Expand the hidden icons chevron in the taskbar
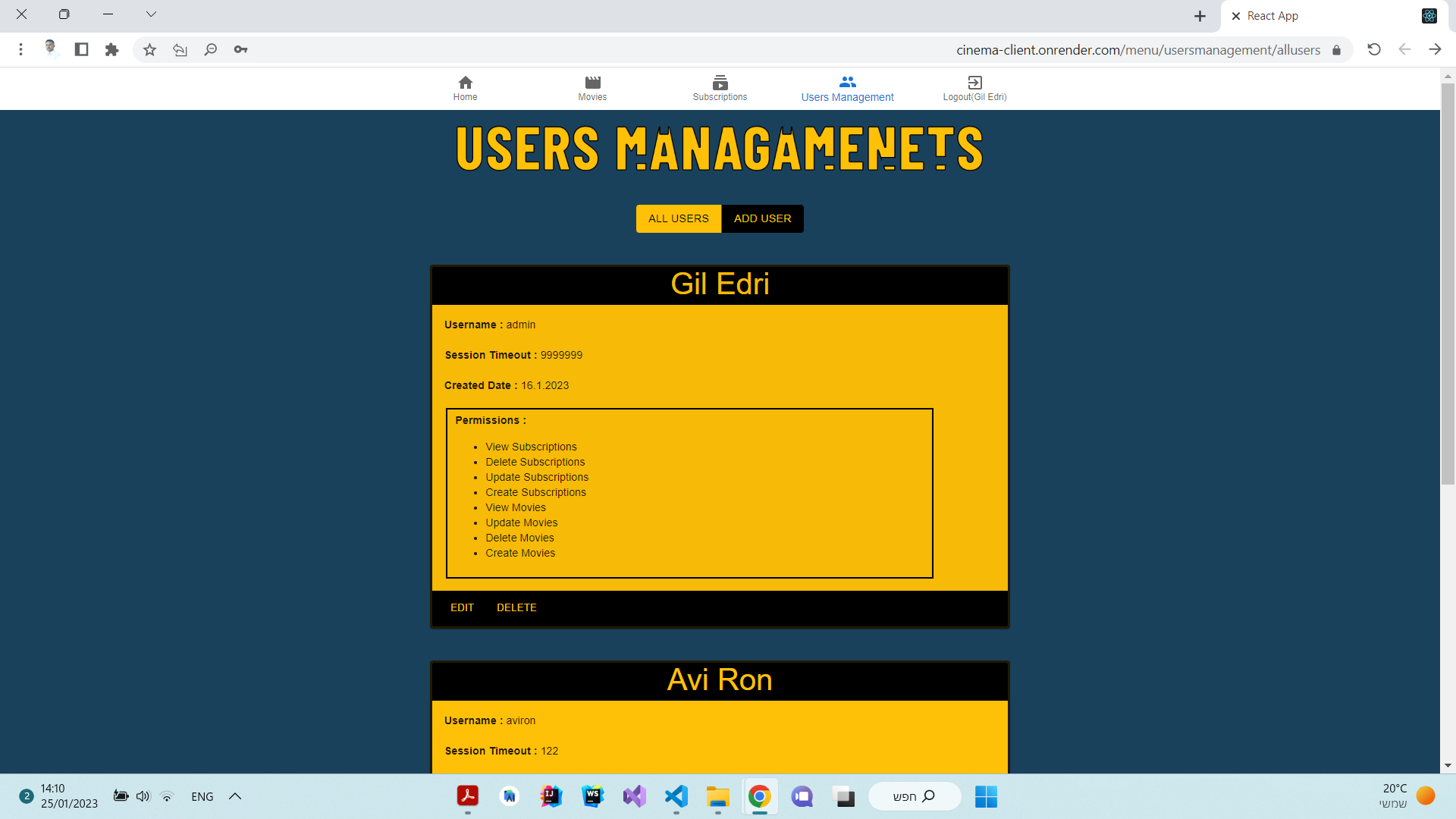This screenshot has width=1456, height=819. tap(235, 796)
